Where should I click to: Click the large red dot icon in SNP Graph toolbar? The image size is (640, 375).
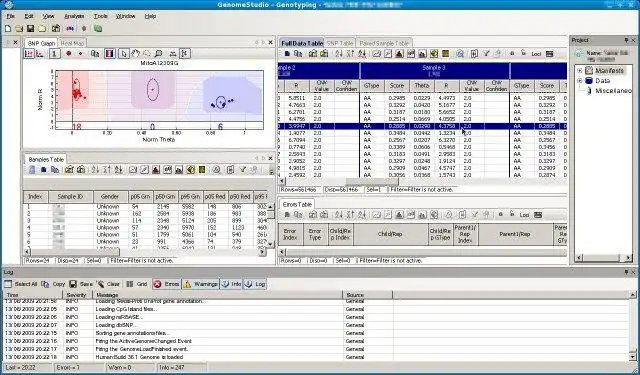tap(69, 53)
